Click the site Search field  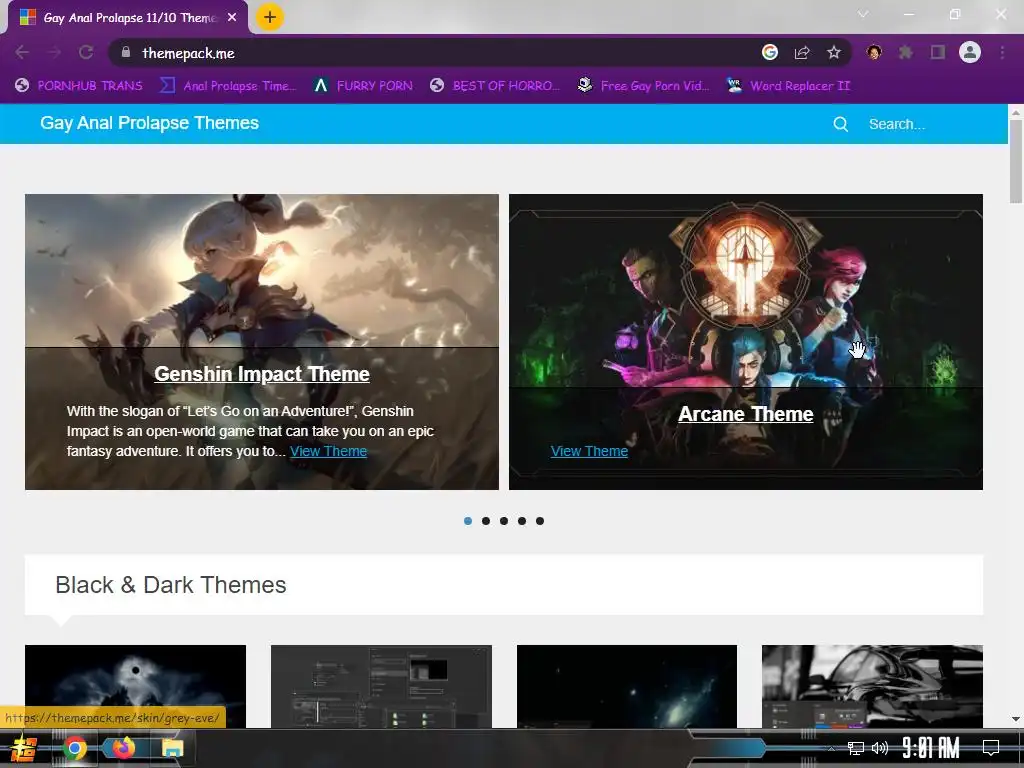tap(896, 124)
